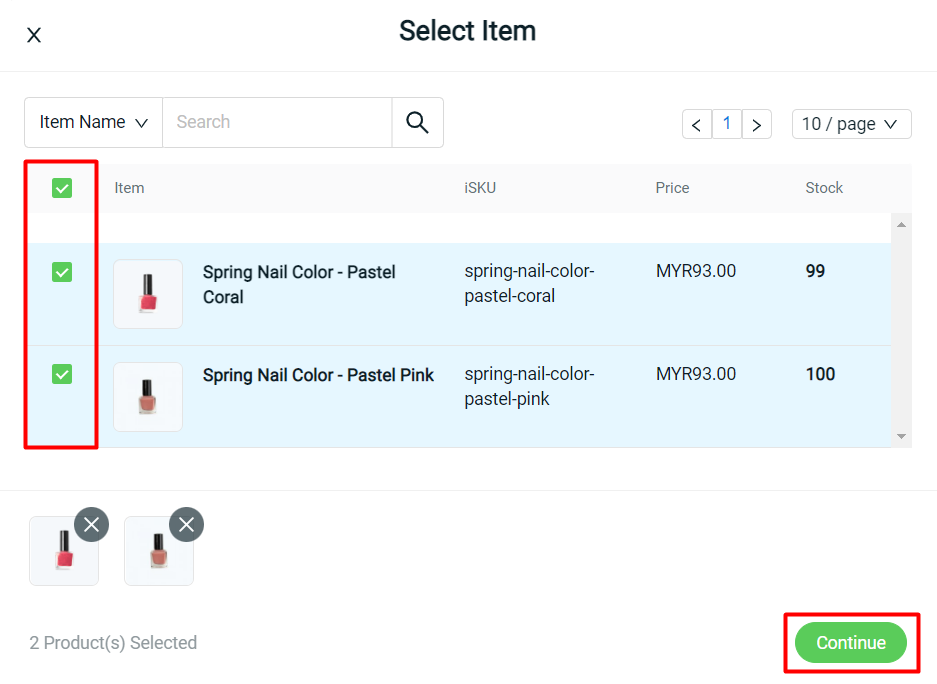Image resolution: width=937 pixels, height=684 pixels.
Task: Deselect the Spring Nail Color Pastel Pink checkbox
Action: click(x=60, y=374)
